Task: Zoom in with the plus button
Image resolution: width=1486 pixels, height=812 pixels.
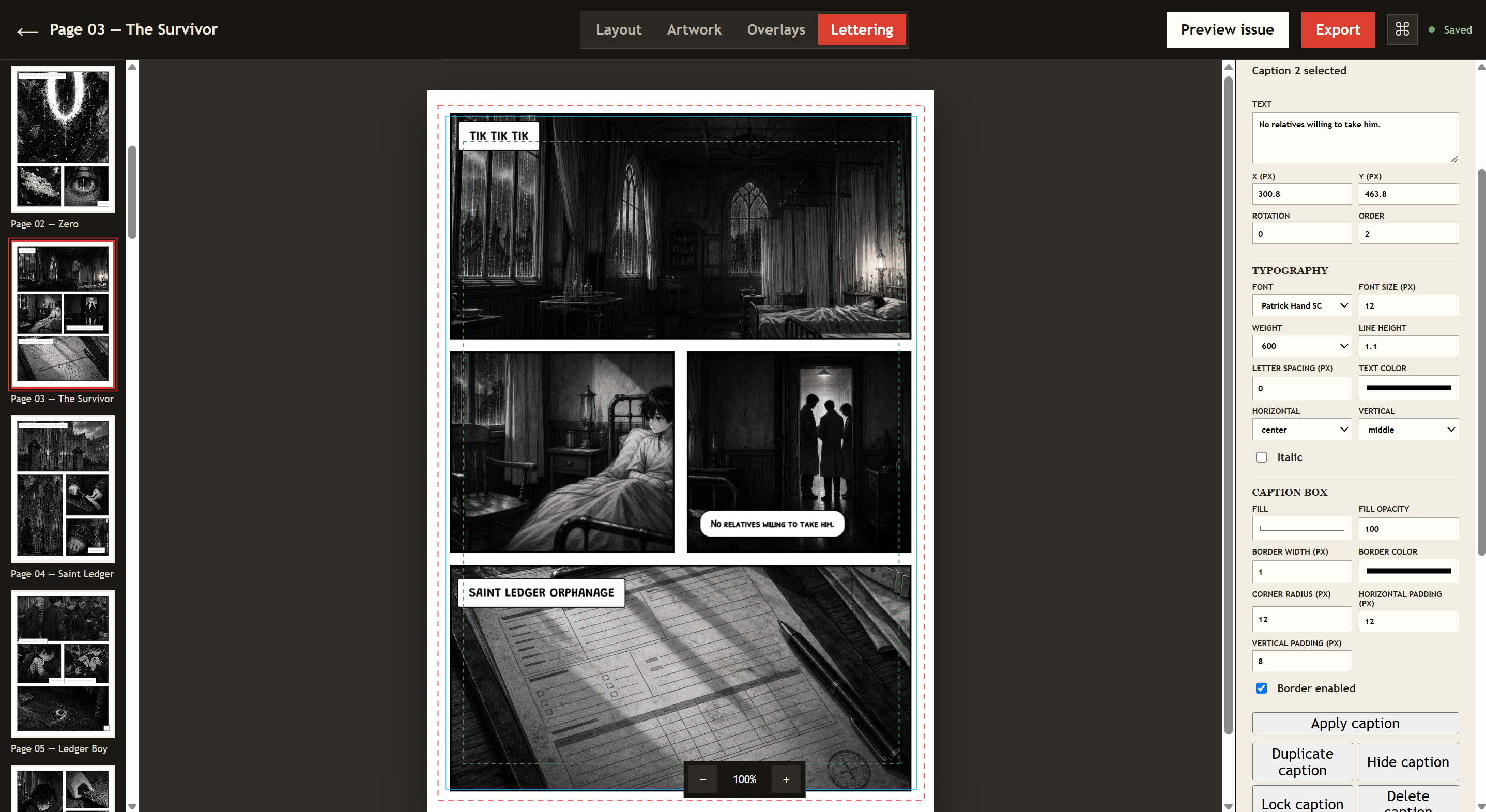Action: 786,779
